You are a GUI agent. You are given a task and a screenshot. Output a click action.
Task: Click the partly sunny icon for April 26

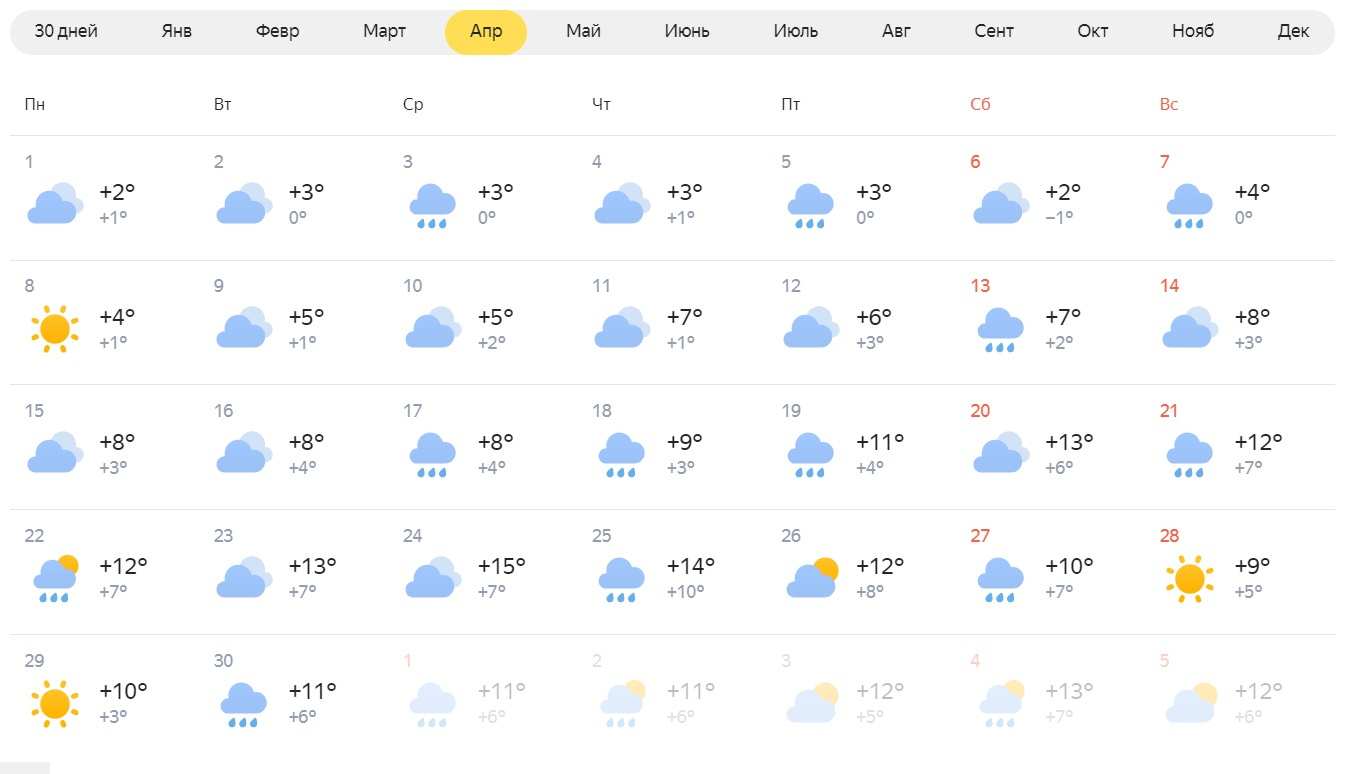click(x=811, y=578)
